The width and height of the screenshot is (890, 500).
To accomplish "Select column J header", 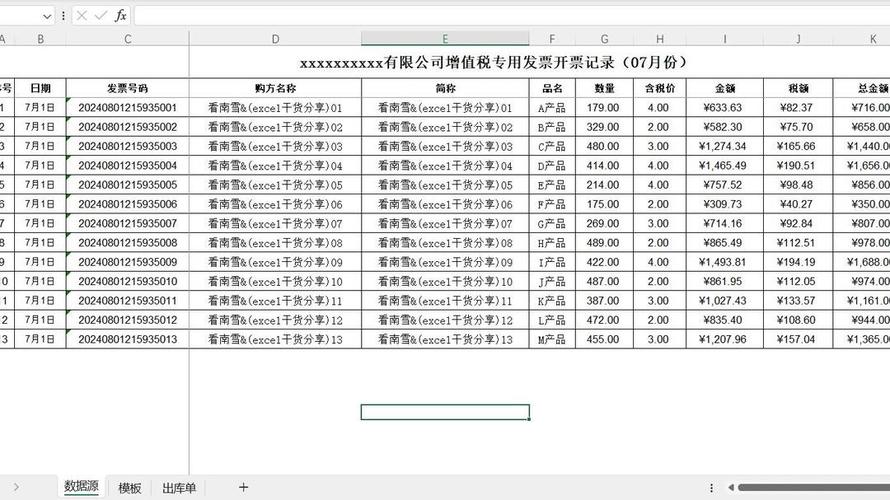I will tap(798, 39).
